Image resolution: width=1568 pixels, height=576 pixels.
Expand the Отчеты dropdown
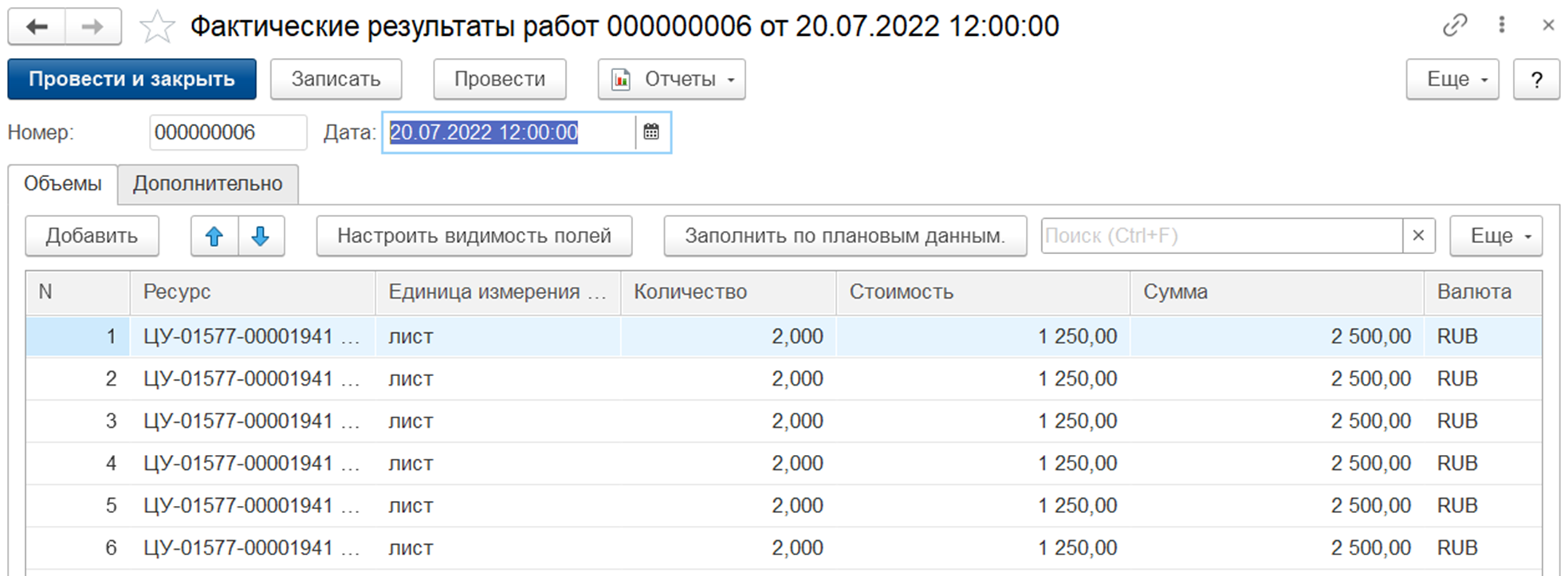tap(671, 80)
